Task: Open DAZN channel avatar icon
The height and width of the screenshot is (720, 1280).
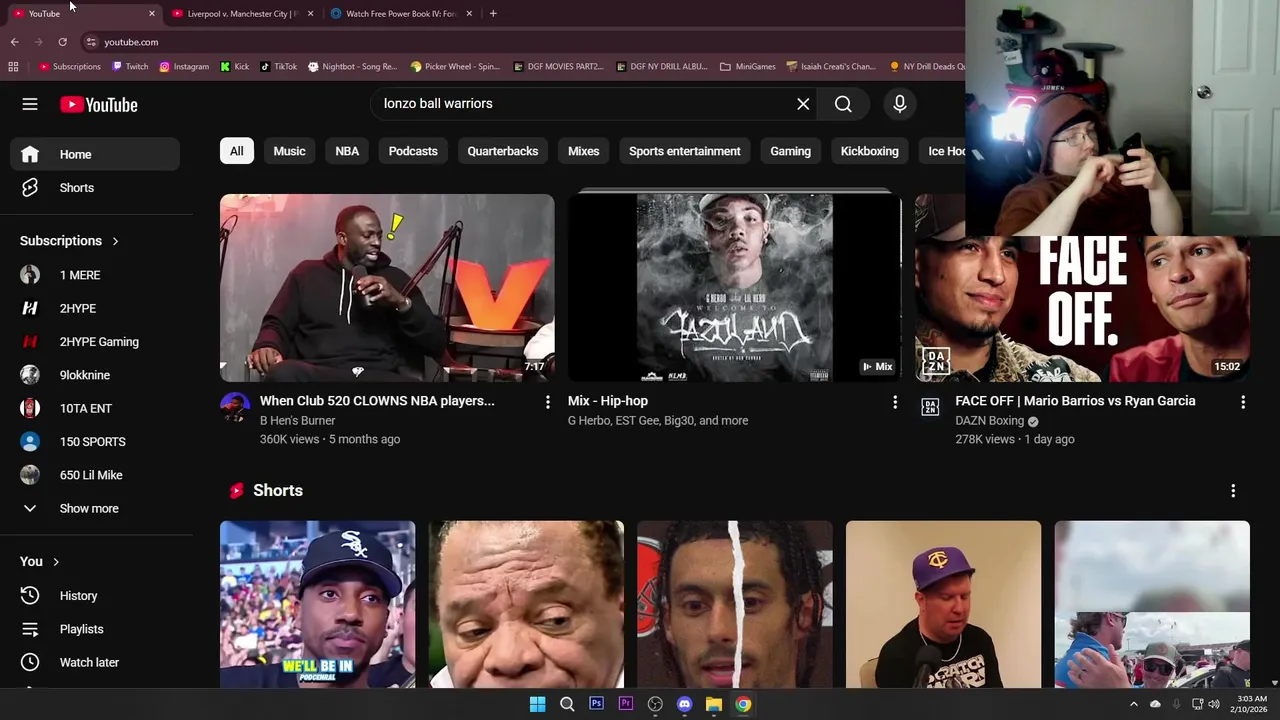Action: [930, 407]
